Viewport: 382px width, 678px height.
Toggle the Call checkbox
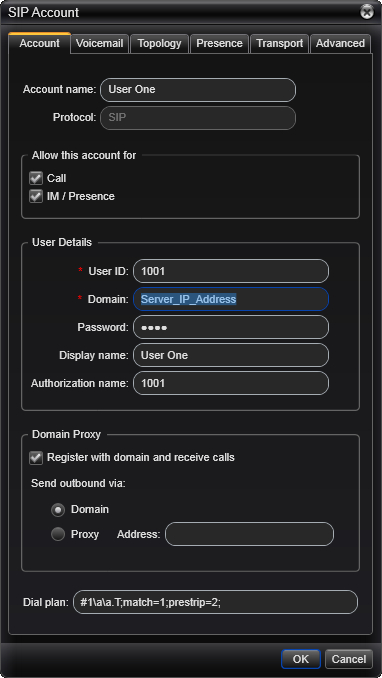pyautogui.click(x=36, y=178)
